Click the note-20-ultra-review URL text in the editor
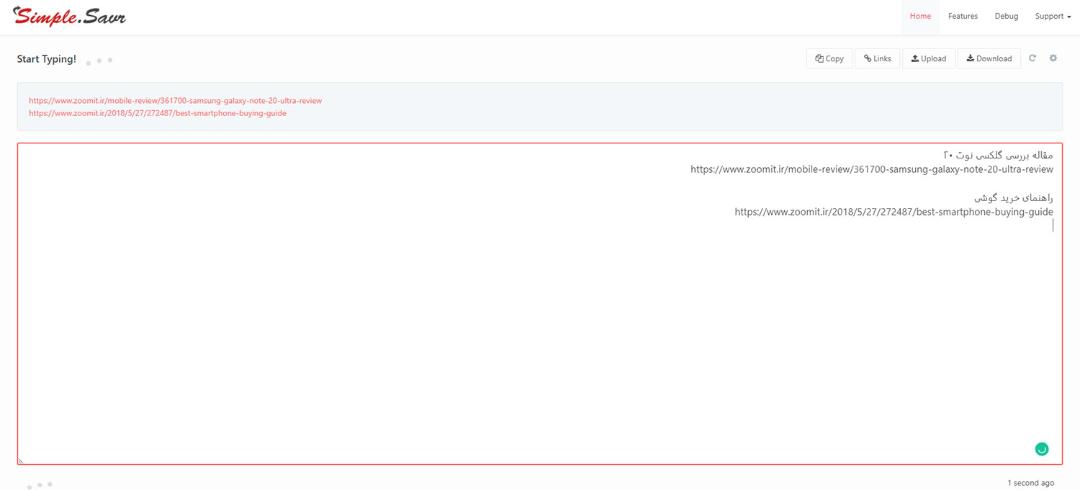Screen dimensions: 1080x490 (x=872, y=169)
